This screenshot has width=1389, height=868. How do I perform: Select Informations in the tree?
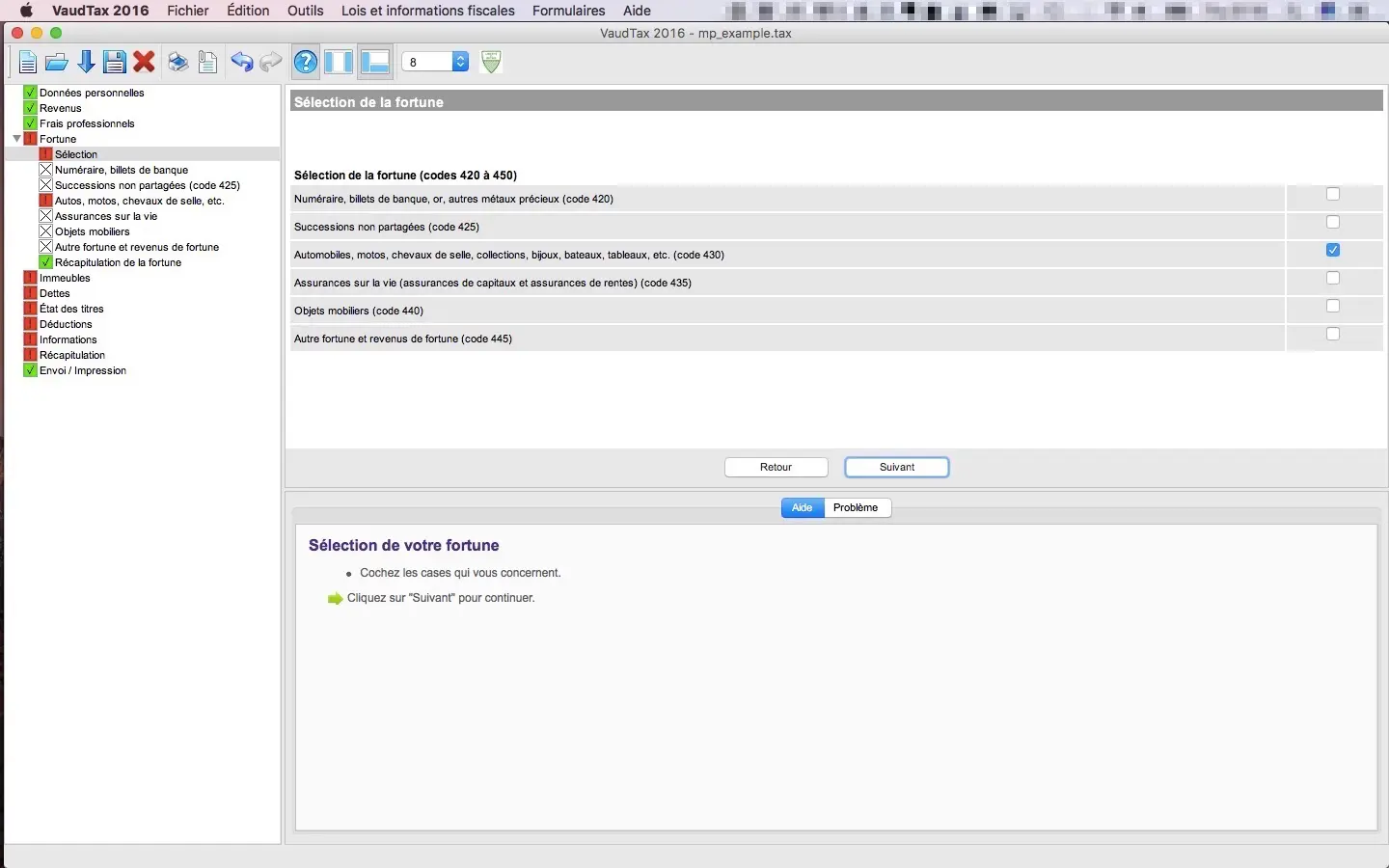coord(68,339)
